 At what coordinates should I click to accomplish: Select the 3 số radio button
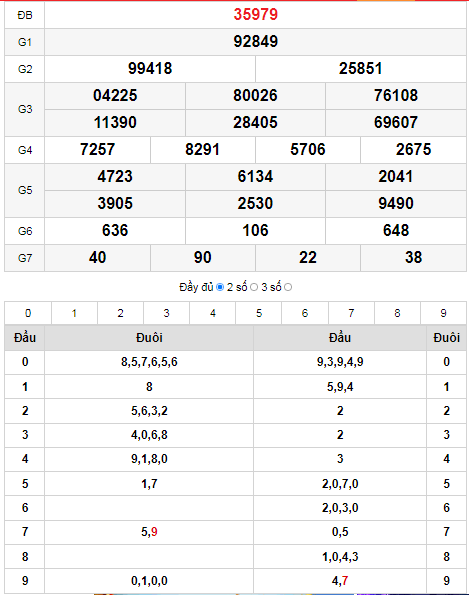click(x=288, y=287)
